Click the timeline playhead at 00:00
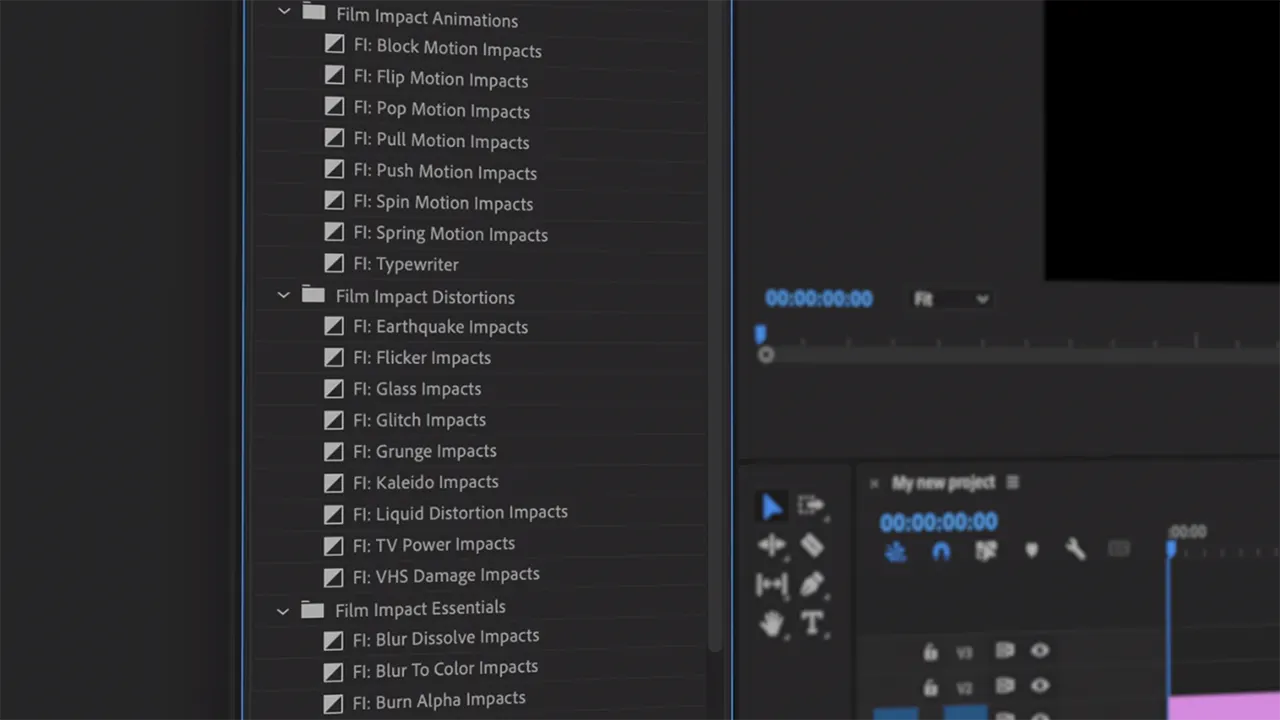1280x720 pixels. (x=1171, y=548)
